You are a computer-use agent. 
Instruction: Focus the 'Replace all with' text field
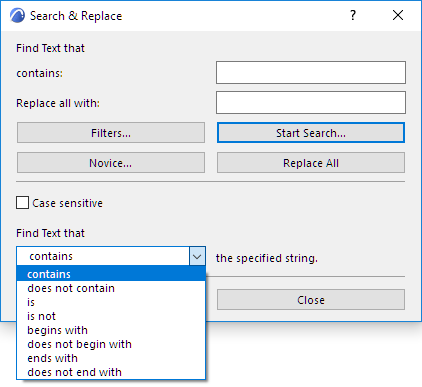pos(311,102)
